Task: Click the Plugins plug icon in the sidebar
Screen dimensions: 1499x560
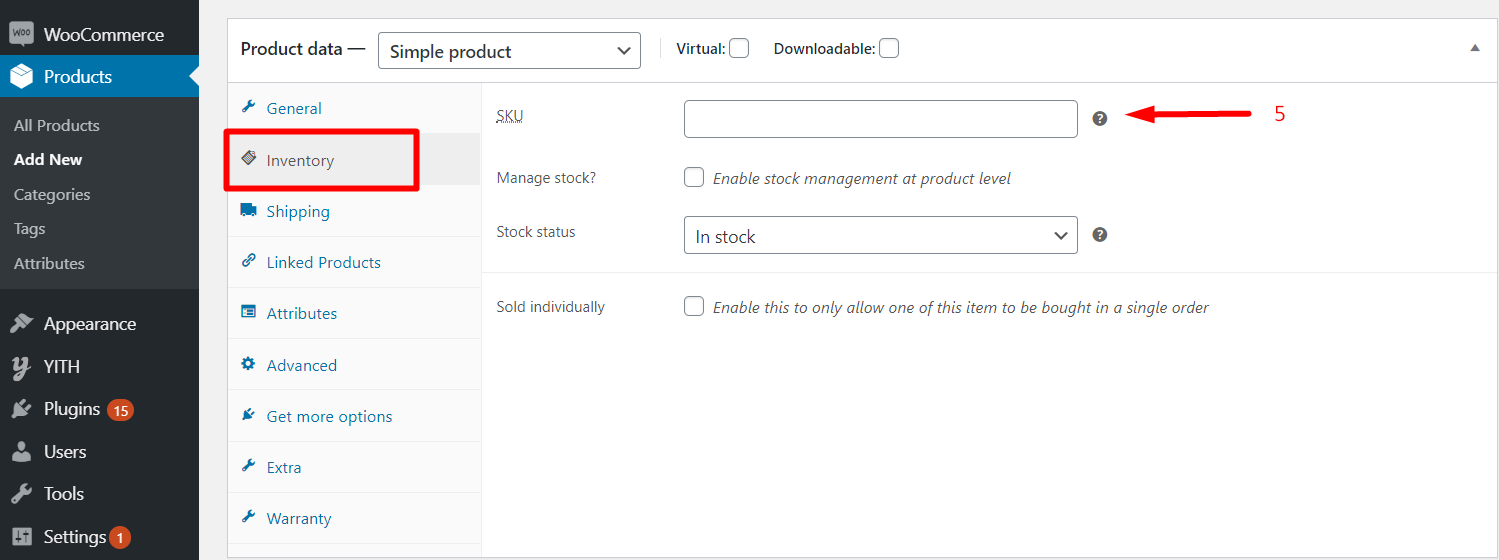Action: click(x=22, y=409)
